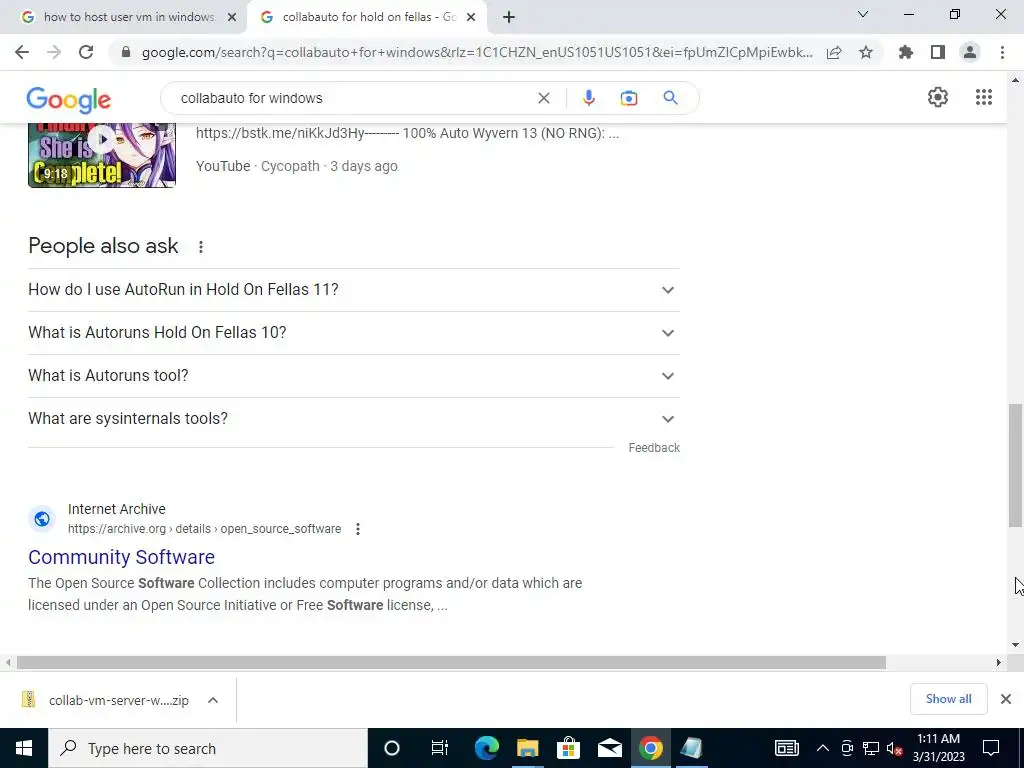Click the Google logo

69,99
